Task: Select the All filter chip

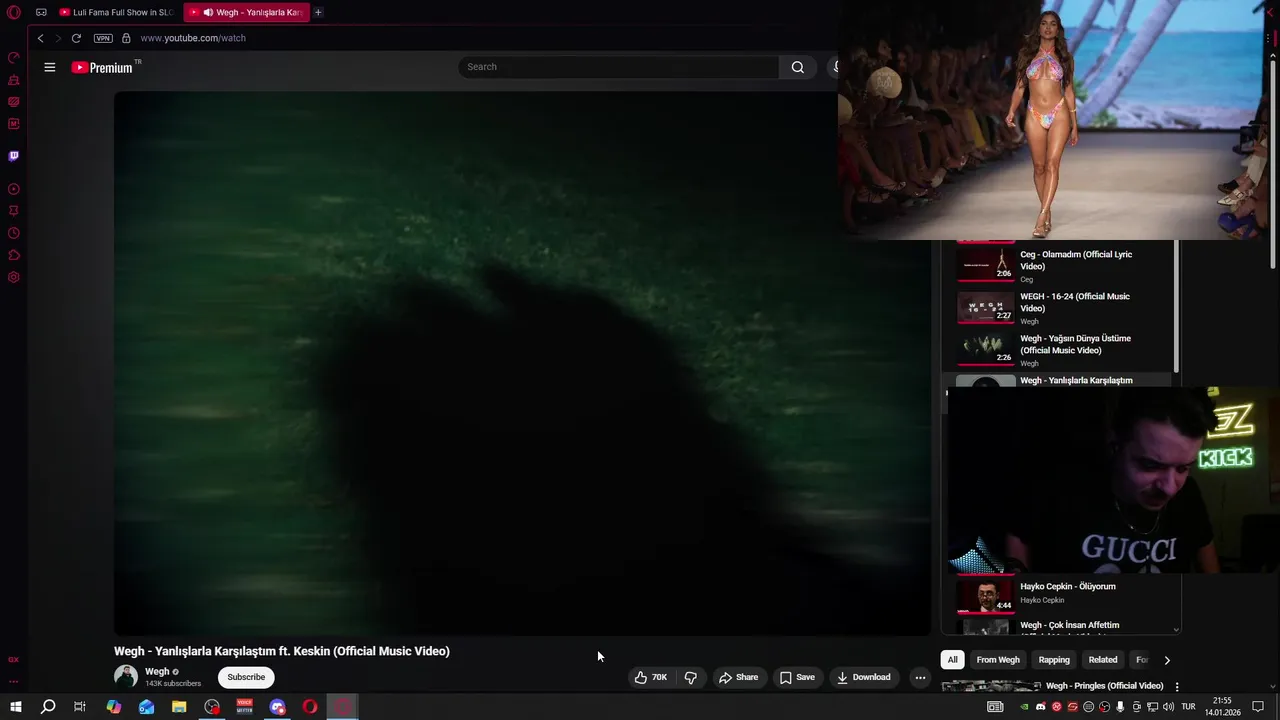Action: coord(953,660)
